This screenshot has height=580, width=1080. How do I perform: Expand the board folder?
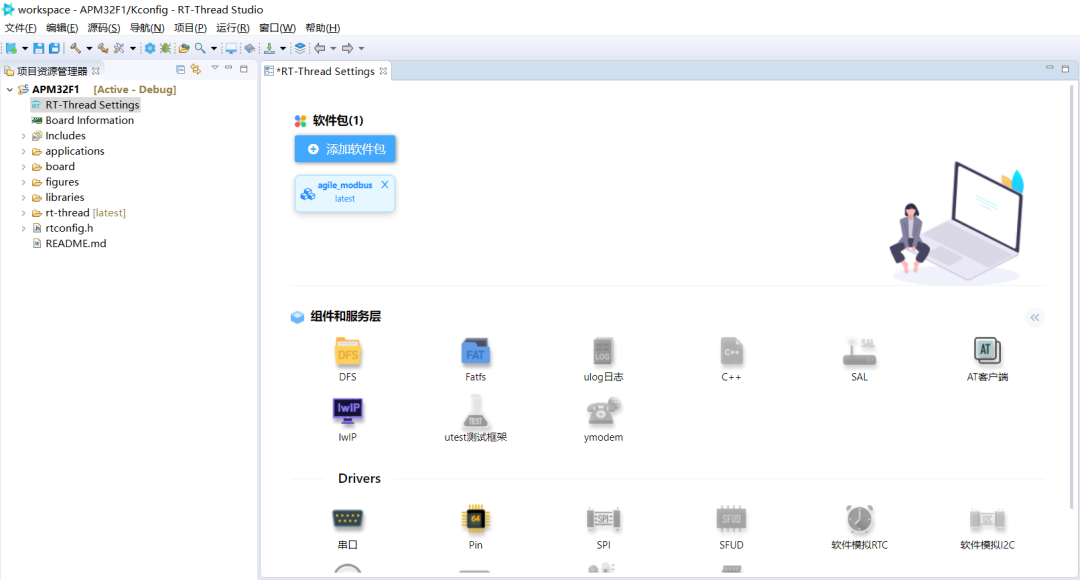(x=23, y=167)
